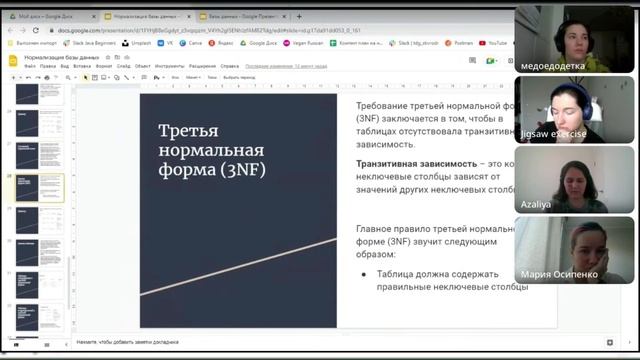
Task: Click Выбрать переход button
Action: pyautogui.click(x=239, y=77)
